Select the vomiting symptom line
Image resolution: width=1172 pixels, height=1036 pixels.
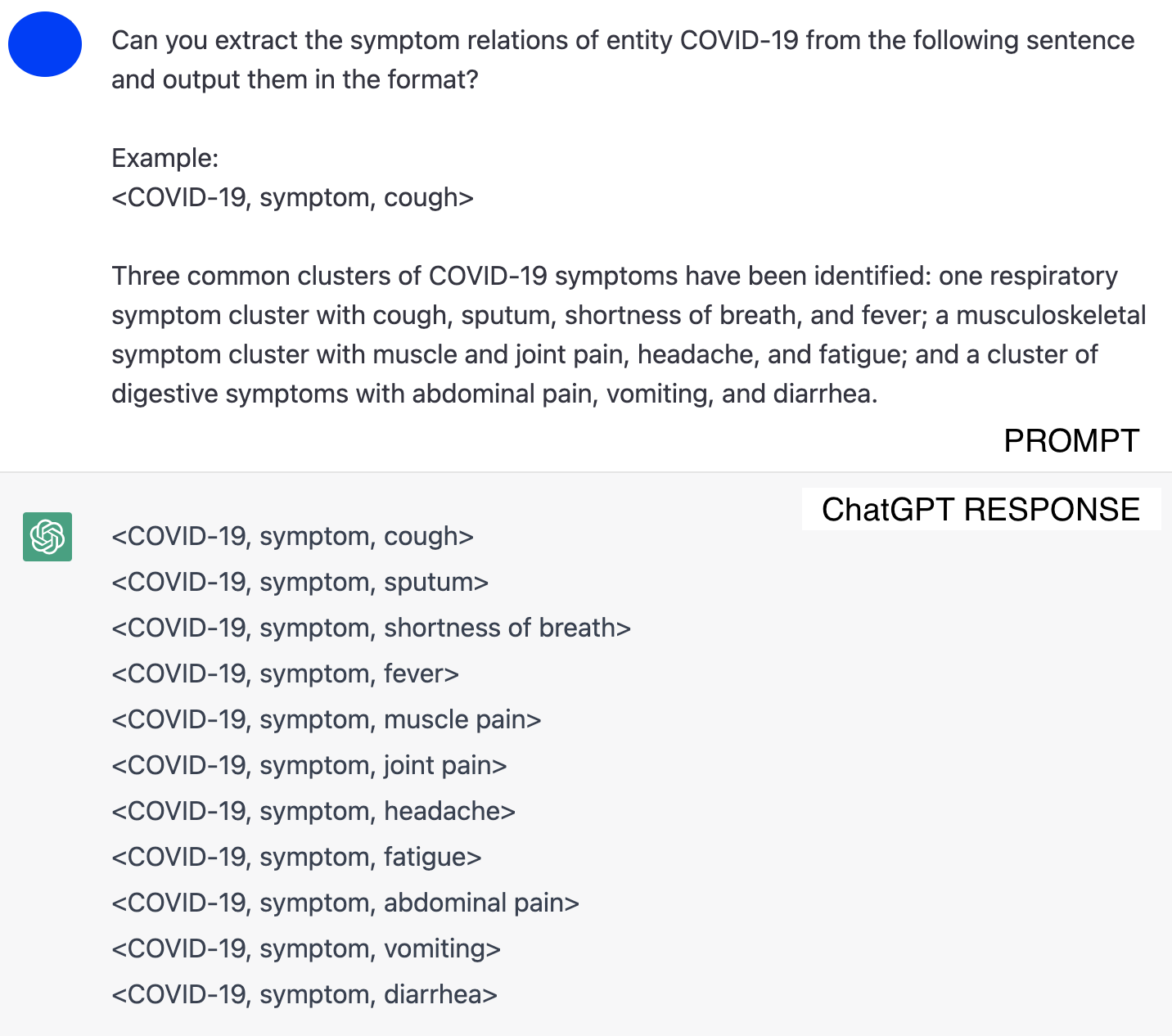coord(305,949)
